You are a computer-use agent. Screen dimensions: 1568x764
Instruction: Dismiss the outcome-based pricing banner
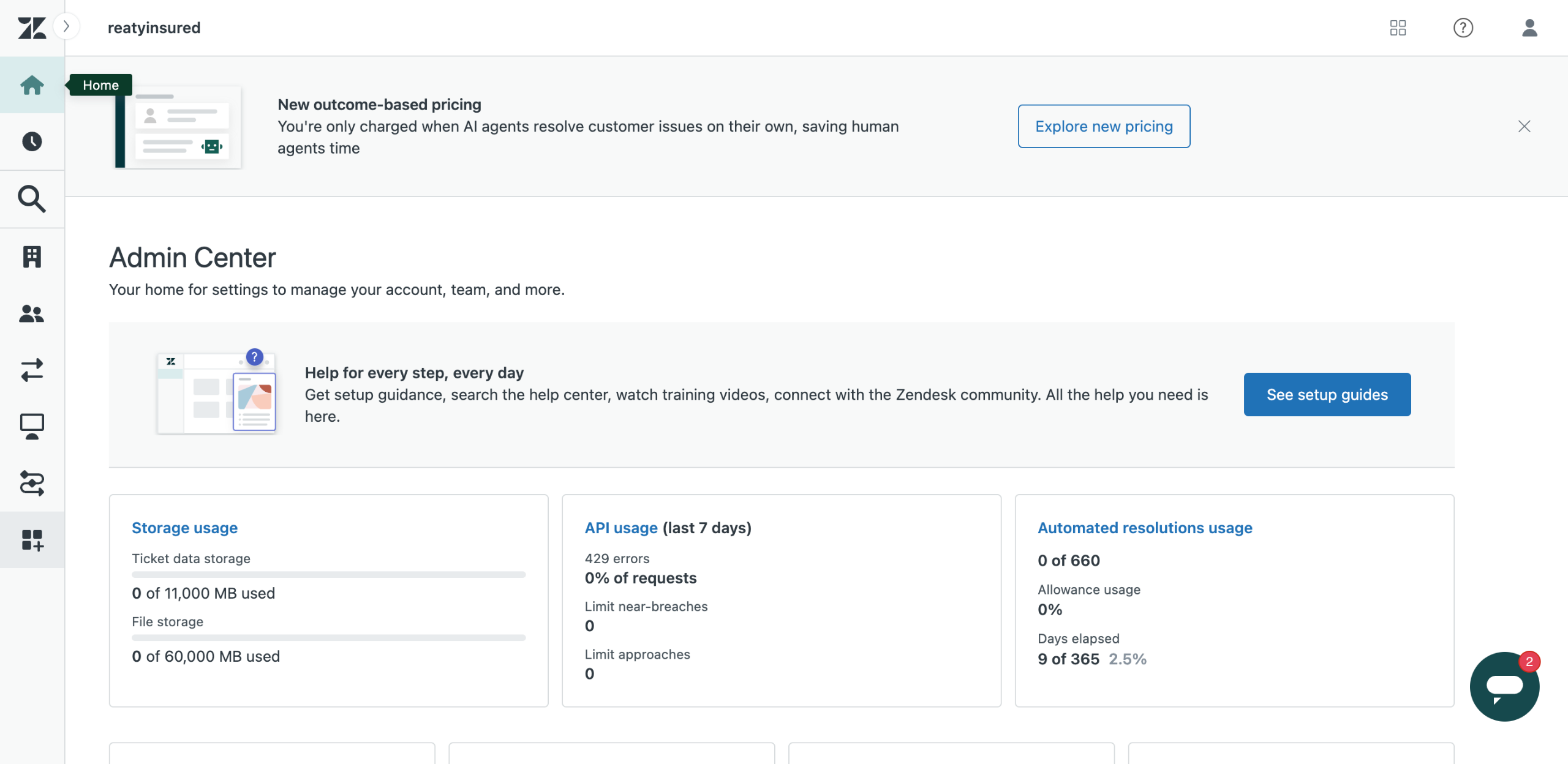1525,126
